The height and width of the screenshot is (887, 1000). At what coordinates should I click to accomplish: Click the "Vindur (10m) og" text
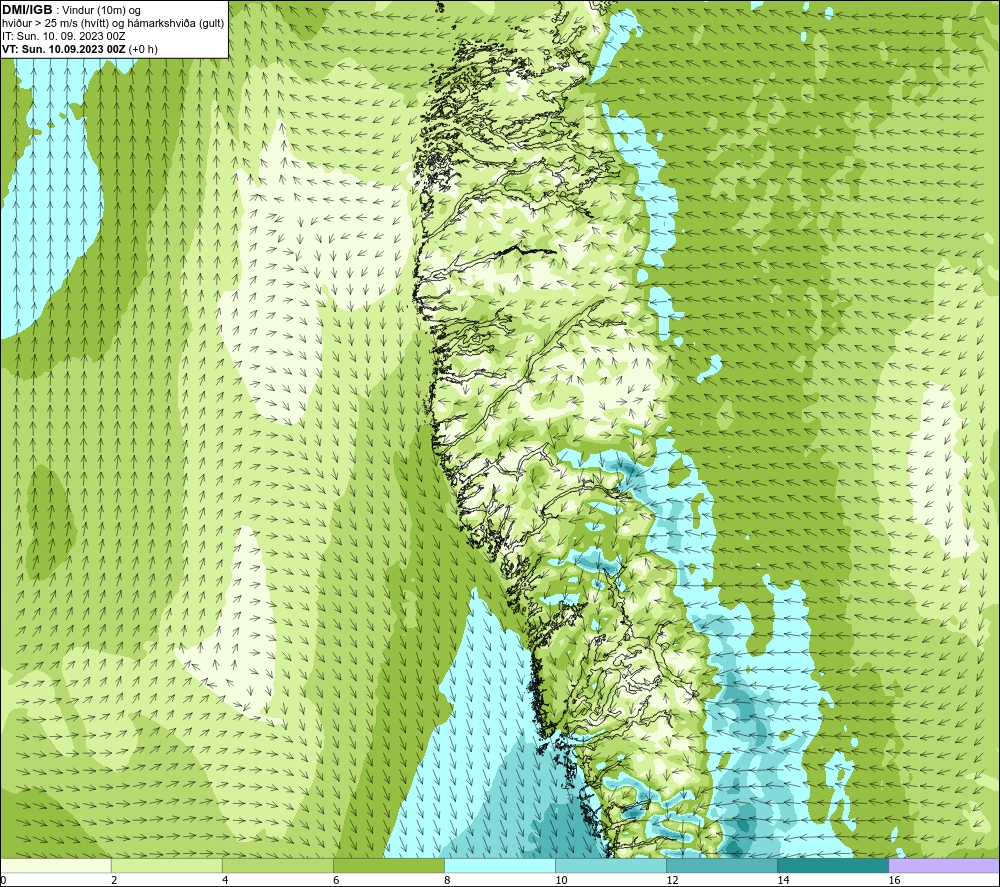(x=101, y=11)
